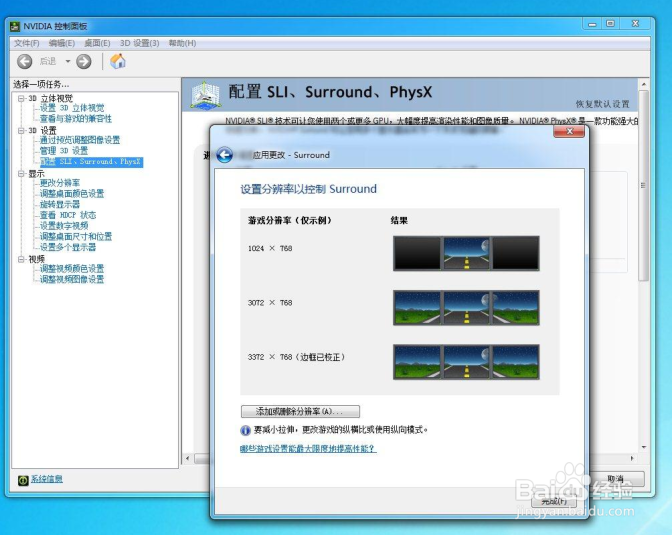672x535 pixels.
Task: Open the 3D 设置(3) menu
Action: tap(140, 43)
